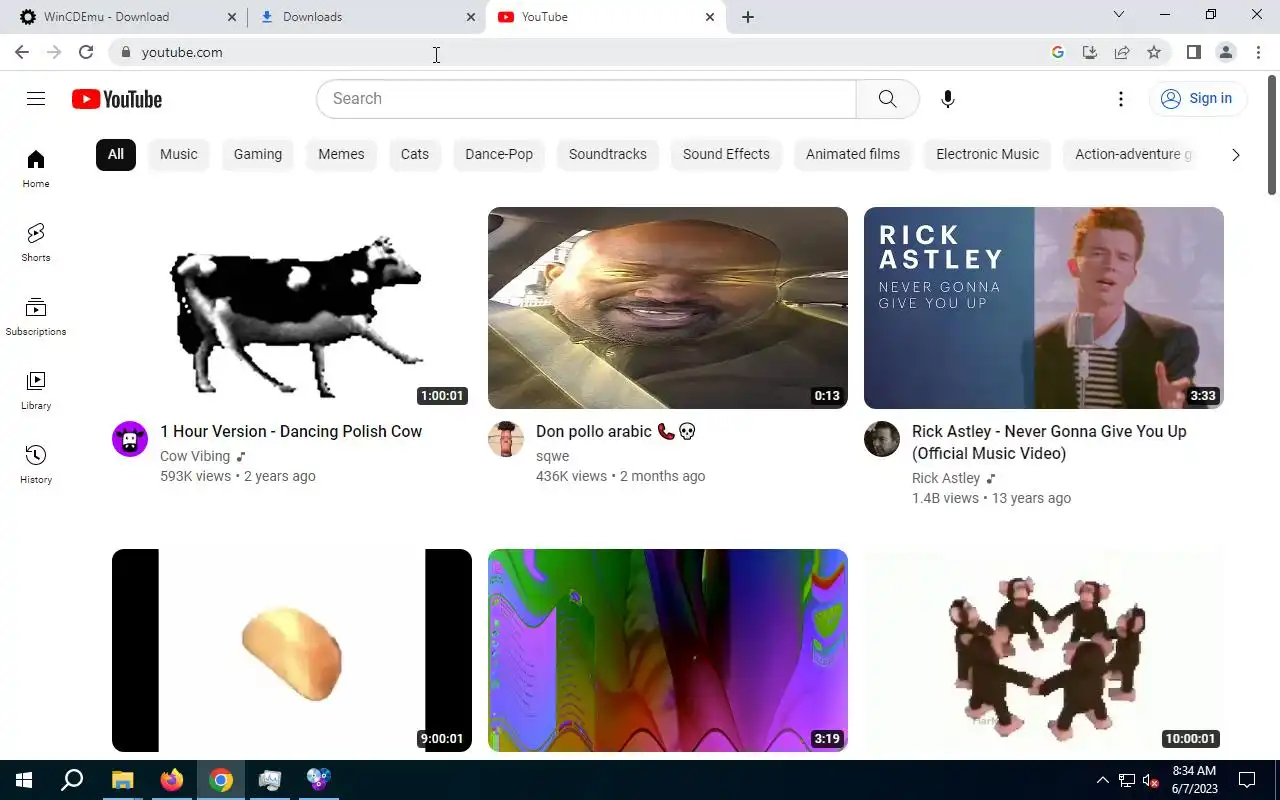Screen dimensions: 1280x800
Task: Filter by Memes chip
Action: (x=341, y=154)
